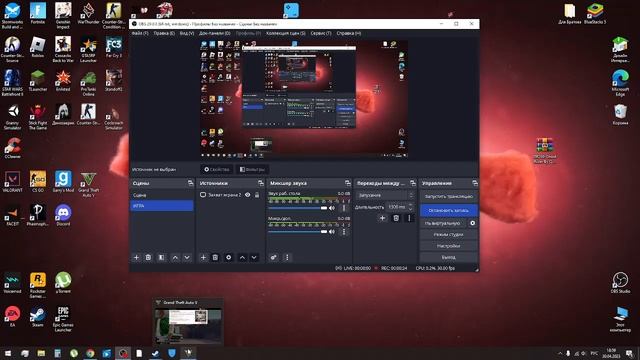The image size is (640, 360).
Task: Add a new scene with the plus icon in Сцены
Action: pyautogui.click(x=136, y=258)
